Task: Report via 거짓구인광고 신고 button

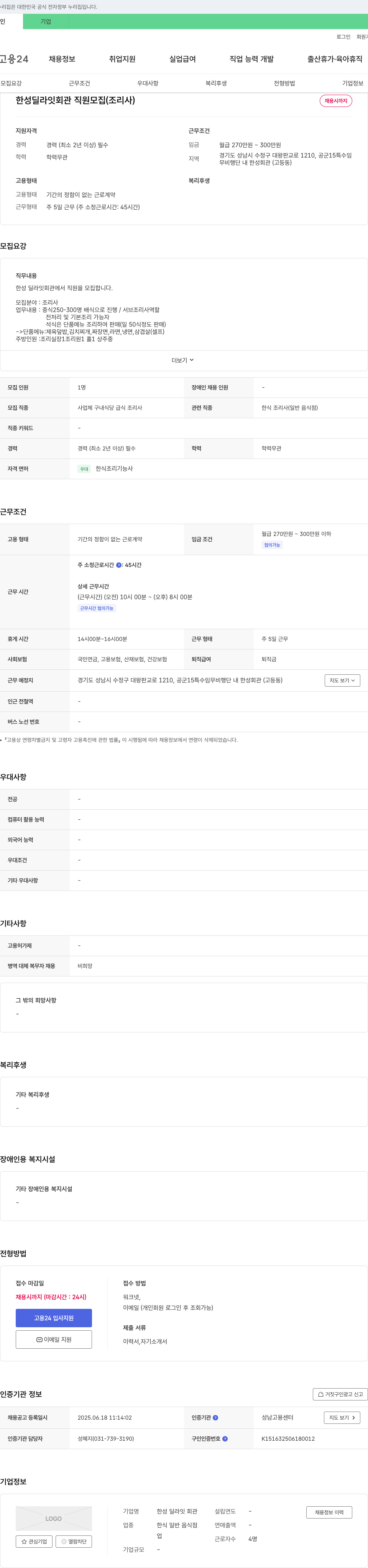Action: [x=340, y=1394]
